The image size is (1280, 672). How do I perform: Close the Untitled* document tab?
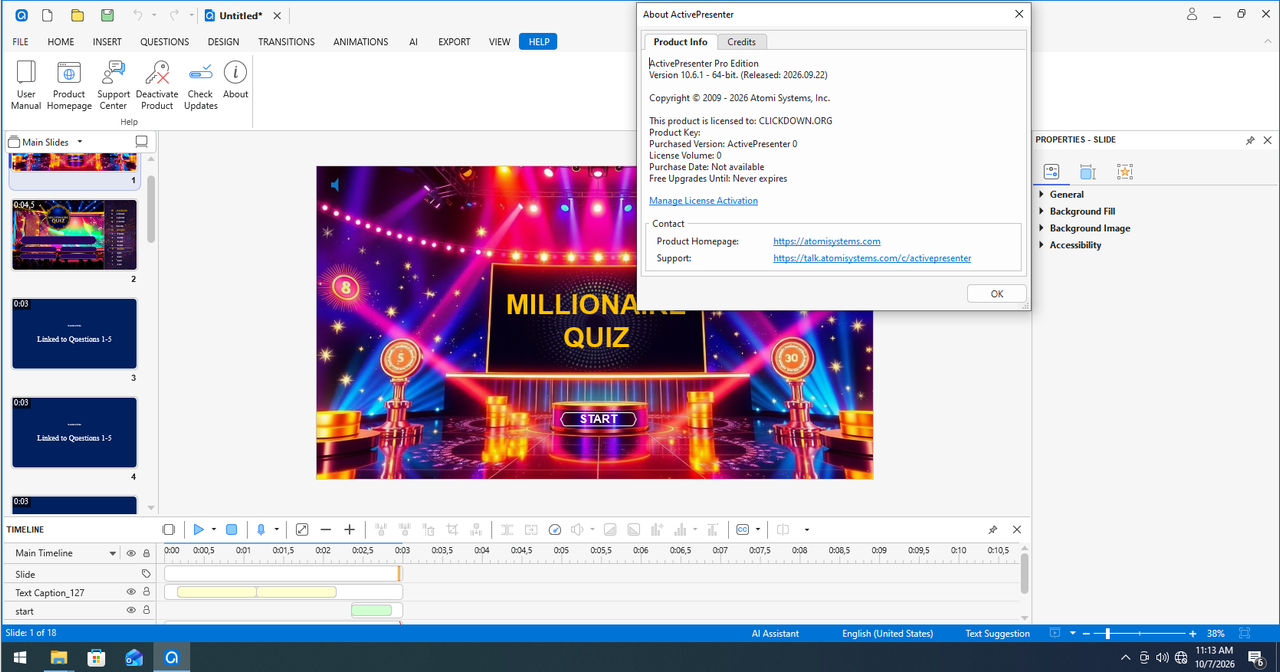point(277,16)
